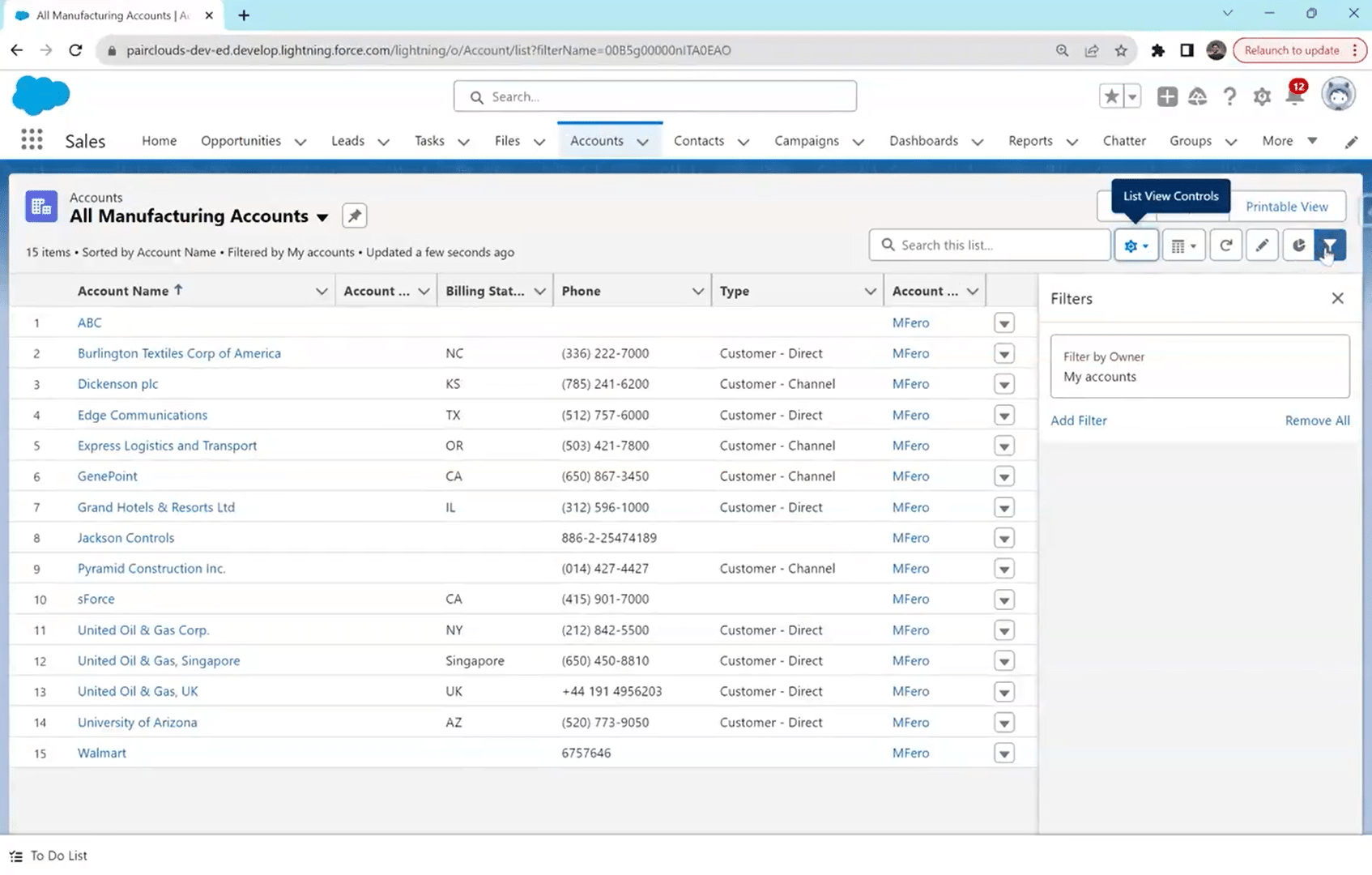Refresh the list view
The image size is (1372, 875).
click(x=1226, y=245)
